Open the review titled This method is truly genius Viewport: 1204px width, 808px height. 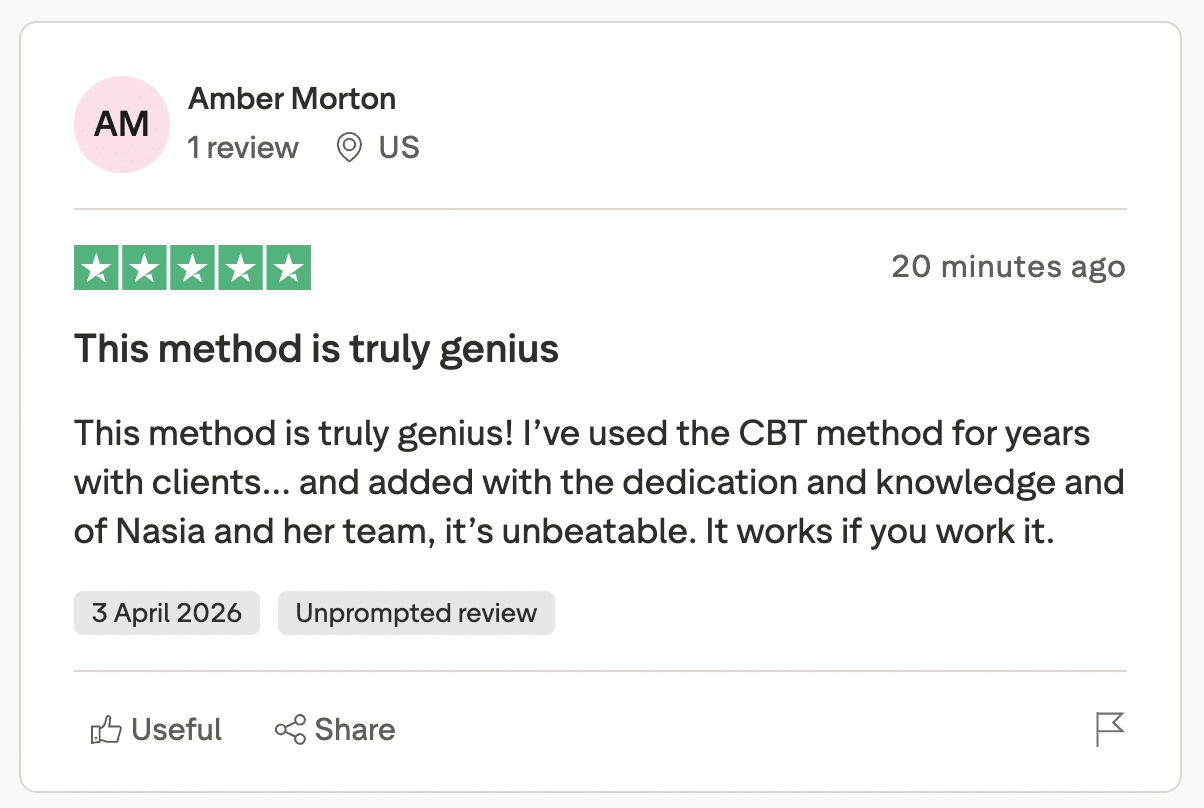click(x=316, y=349)
